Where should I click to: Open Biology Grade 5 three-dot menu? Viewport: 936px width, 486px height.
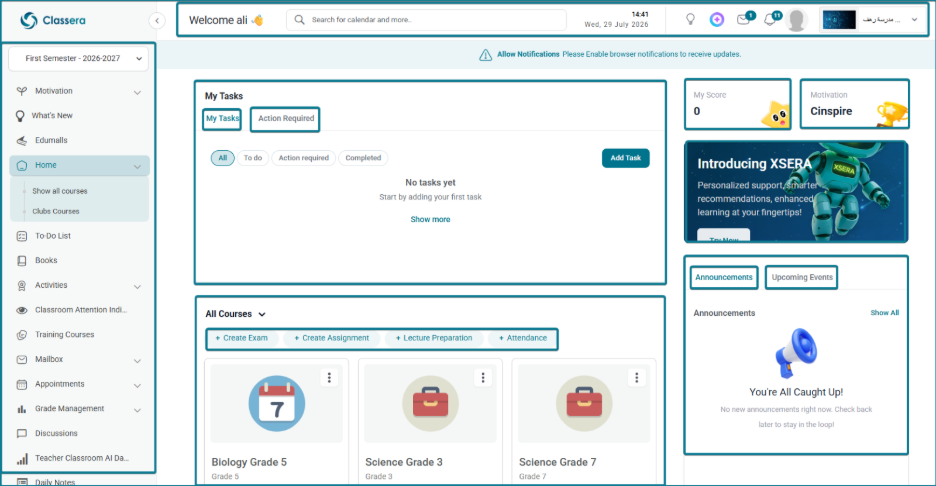click(x=329, y=378)
